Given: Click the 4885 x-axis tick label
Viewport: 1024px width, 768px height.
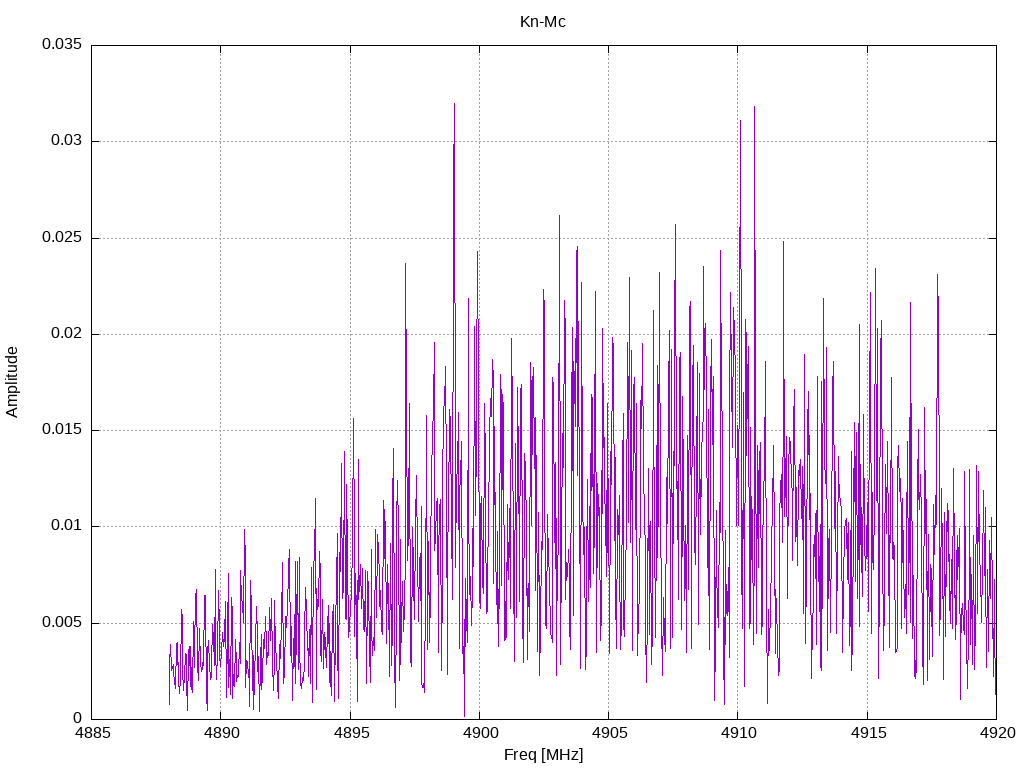Looking at the screenshot, I should (92, 733).
